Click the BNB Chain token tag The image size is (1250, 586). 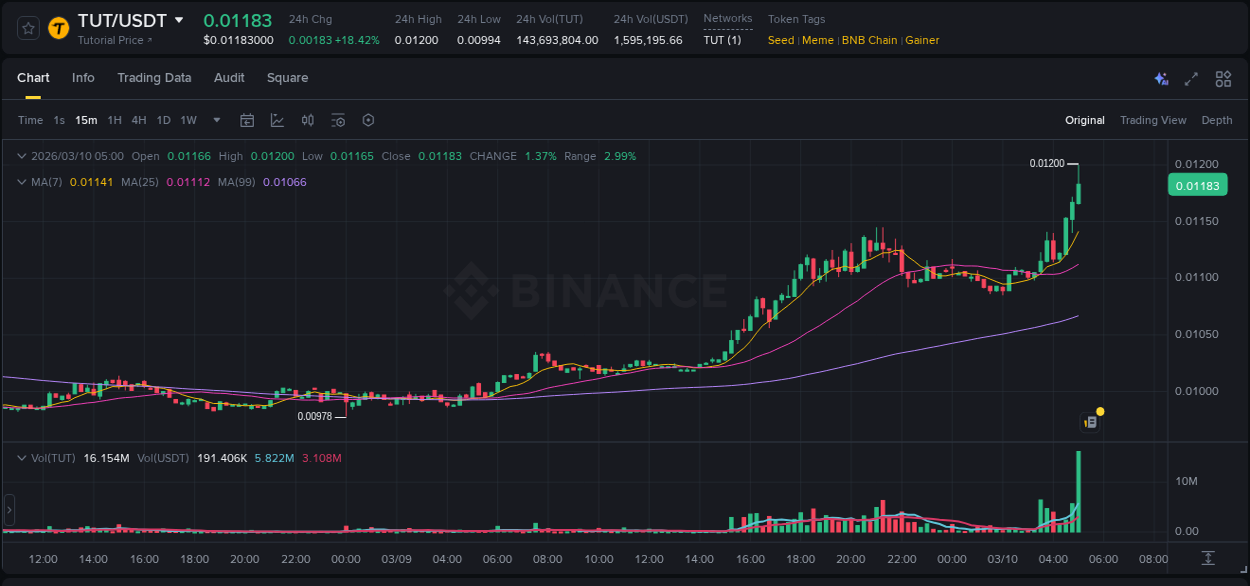point(870,40)
